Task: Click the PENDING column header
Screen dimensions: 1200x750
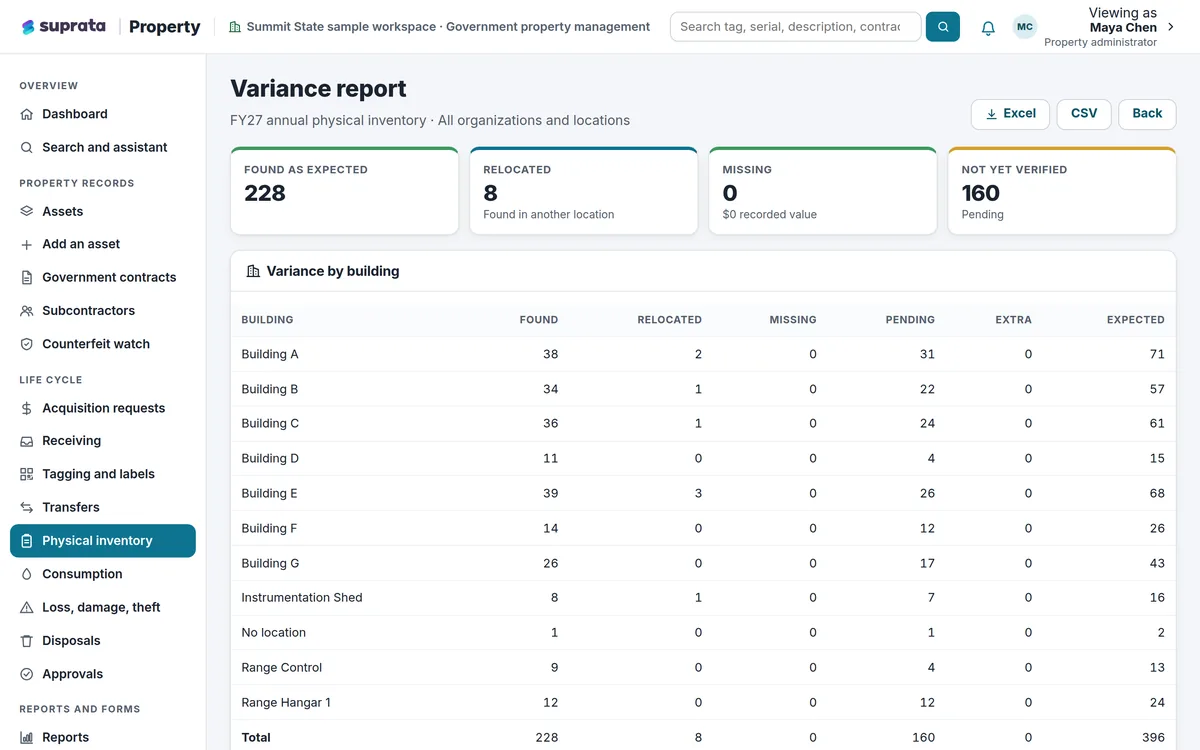Action: tap(910, 320)
